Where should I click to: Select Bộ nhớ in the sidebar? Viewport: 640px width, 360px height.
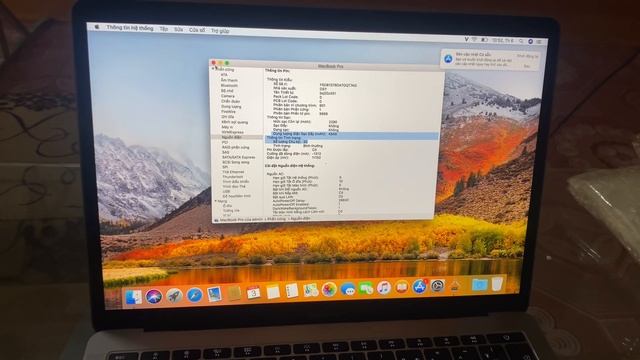click(227, 91)
